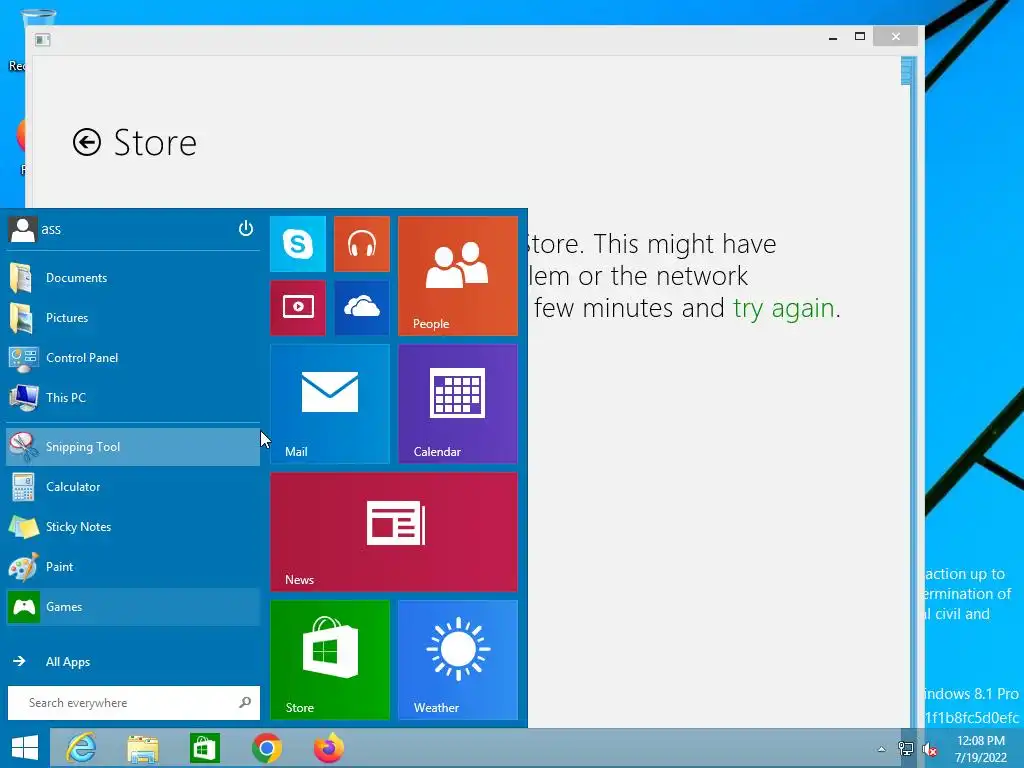Close the Store window

[896, 37]
